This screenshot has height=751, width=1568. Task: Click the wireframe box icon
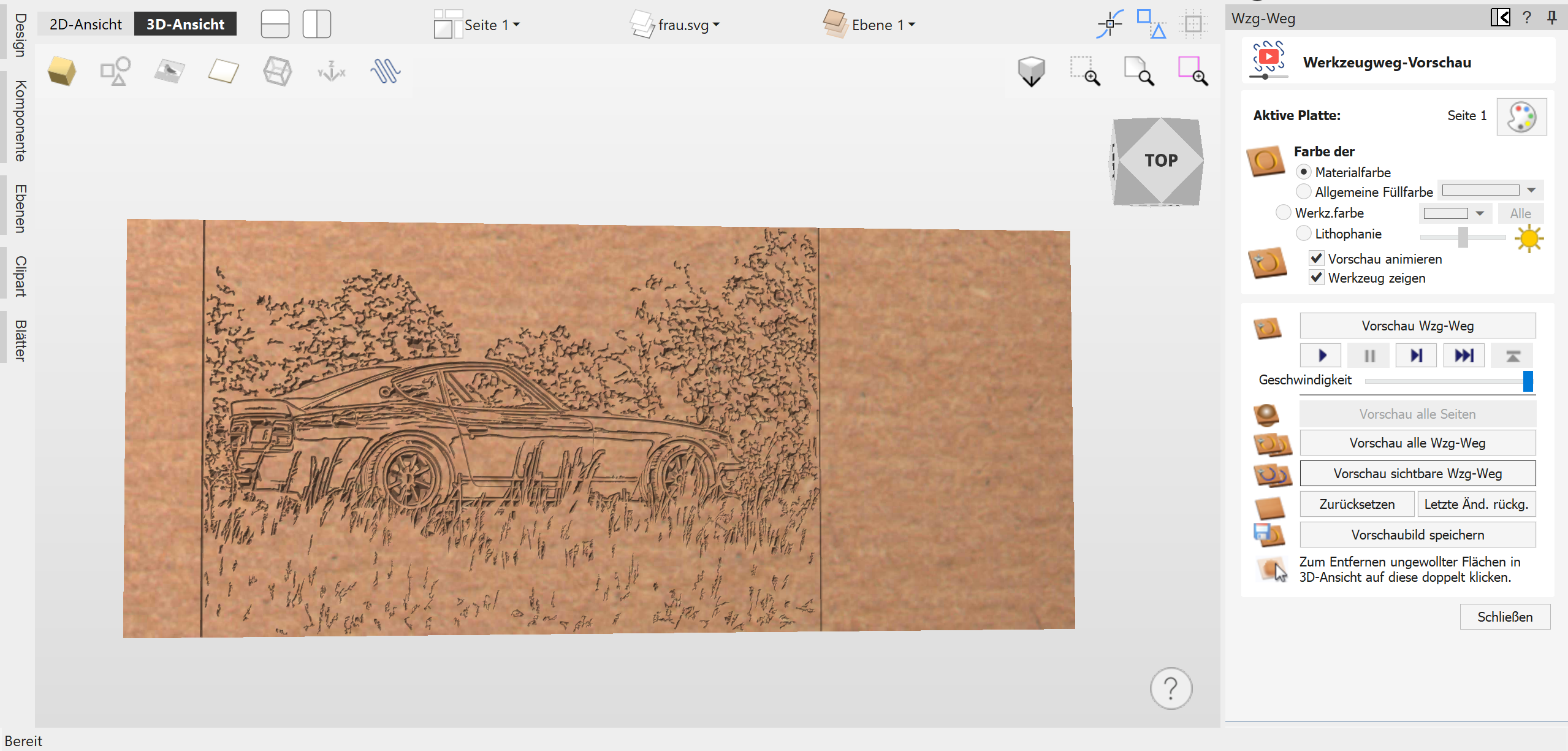coord(277,72)
